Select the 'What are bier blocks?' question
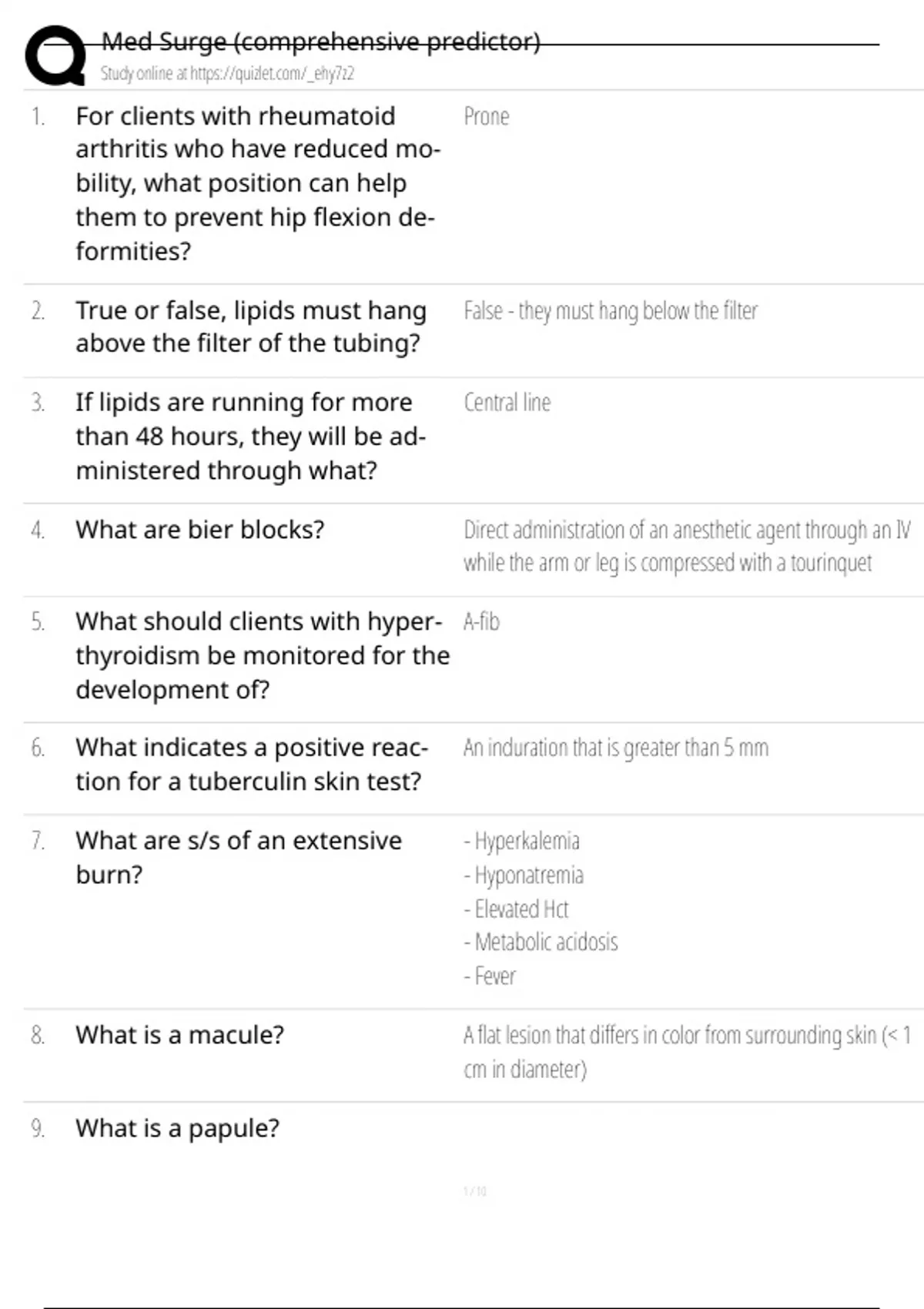This screenshot has height=1309, width=924. [199, 530]
